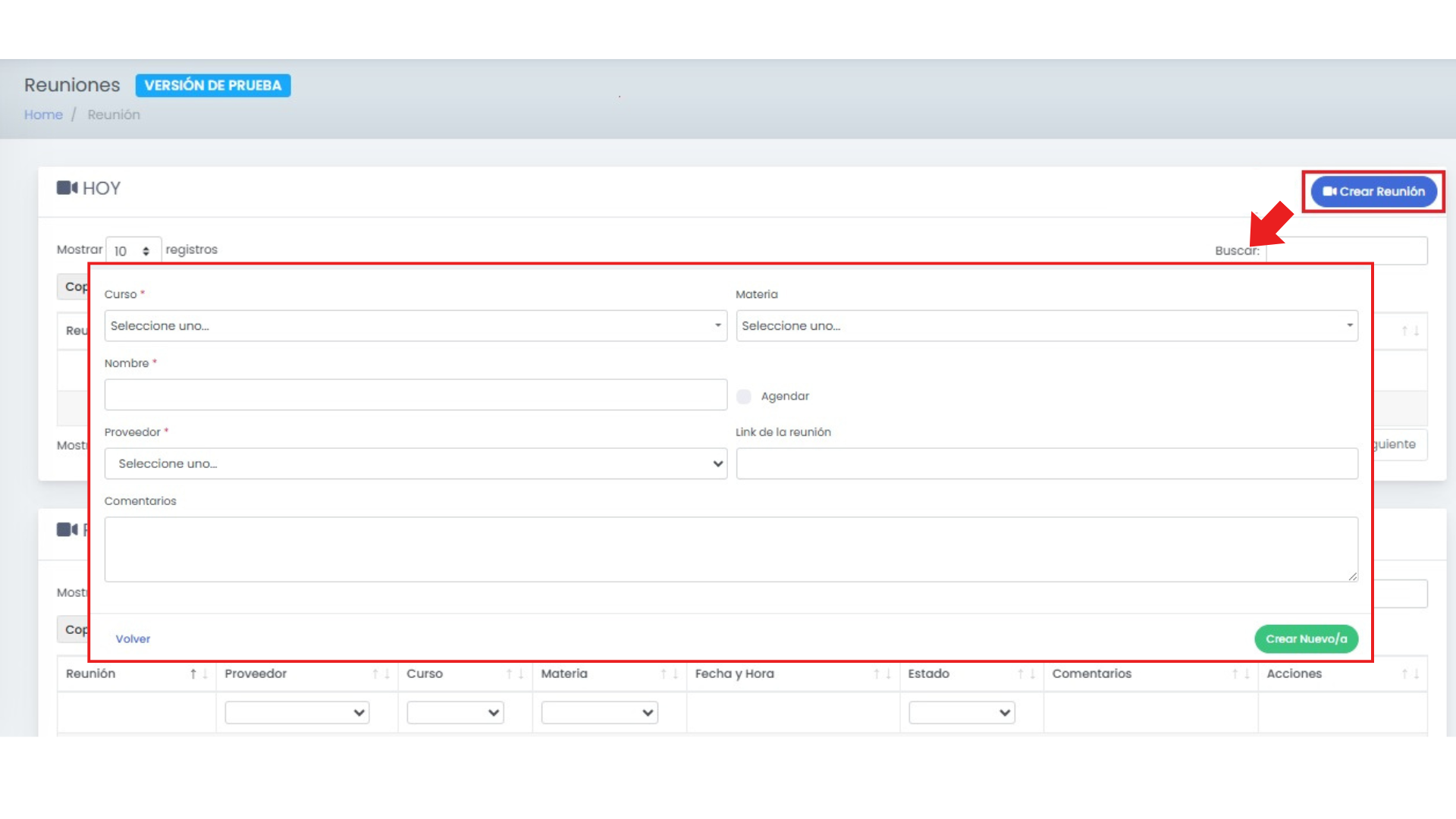The width and height of the screenshot is (1456, 819).
Task: Click the Reunión breadcrumb text
Action: tap(114, 115)
